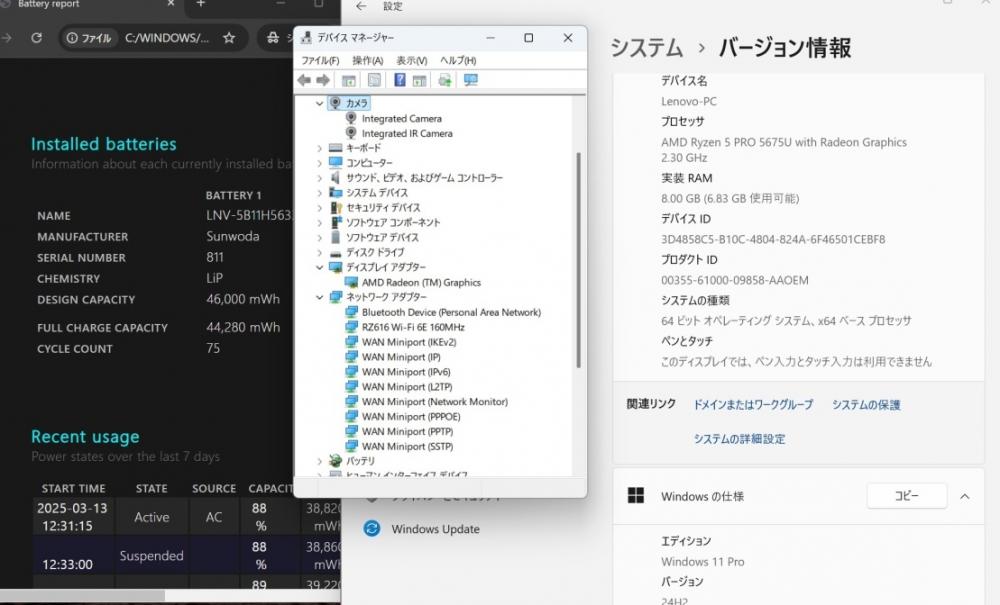Screen dimensions: 1000x605
Task: Click the コピー button for Windows の仕様
Action: [x=907, y=495]
